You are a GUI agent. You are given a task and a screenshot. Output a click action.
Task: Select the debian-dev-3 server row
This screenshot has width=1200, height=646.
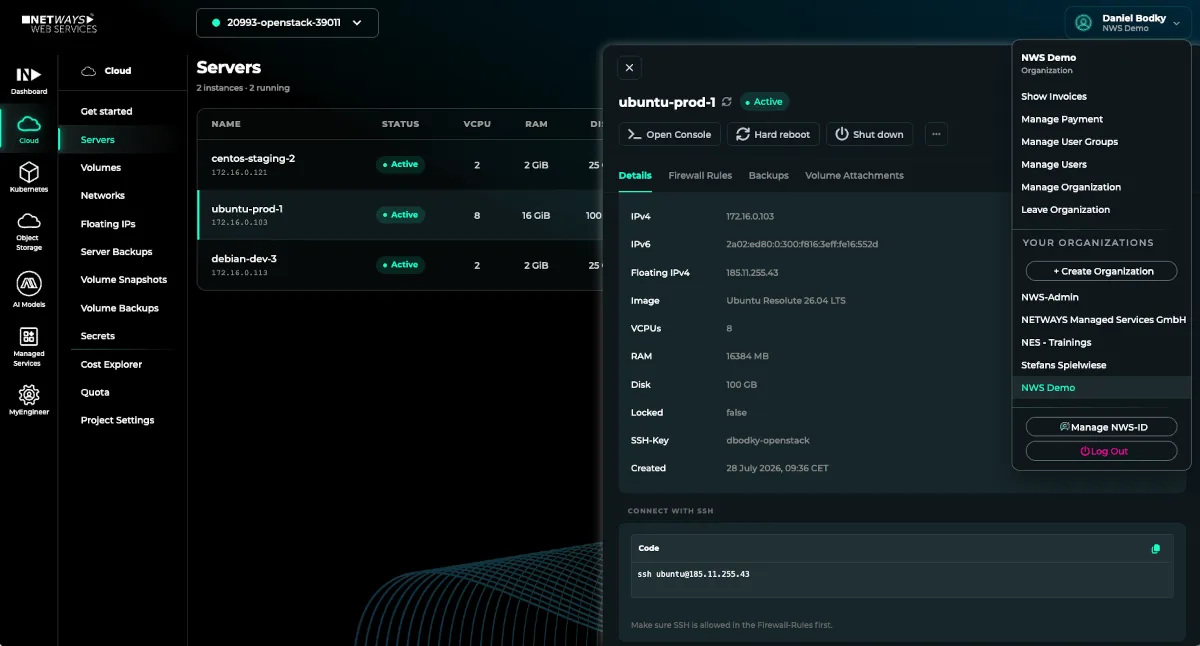pos(400,265)
